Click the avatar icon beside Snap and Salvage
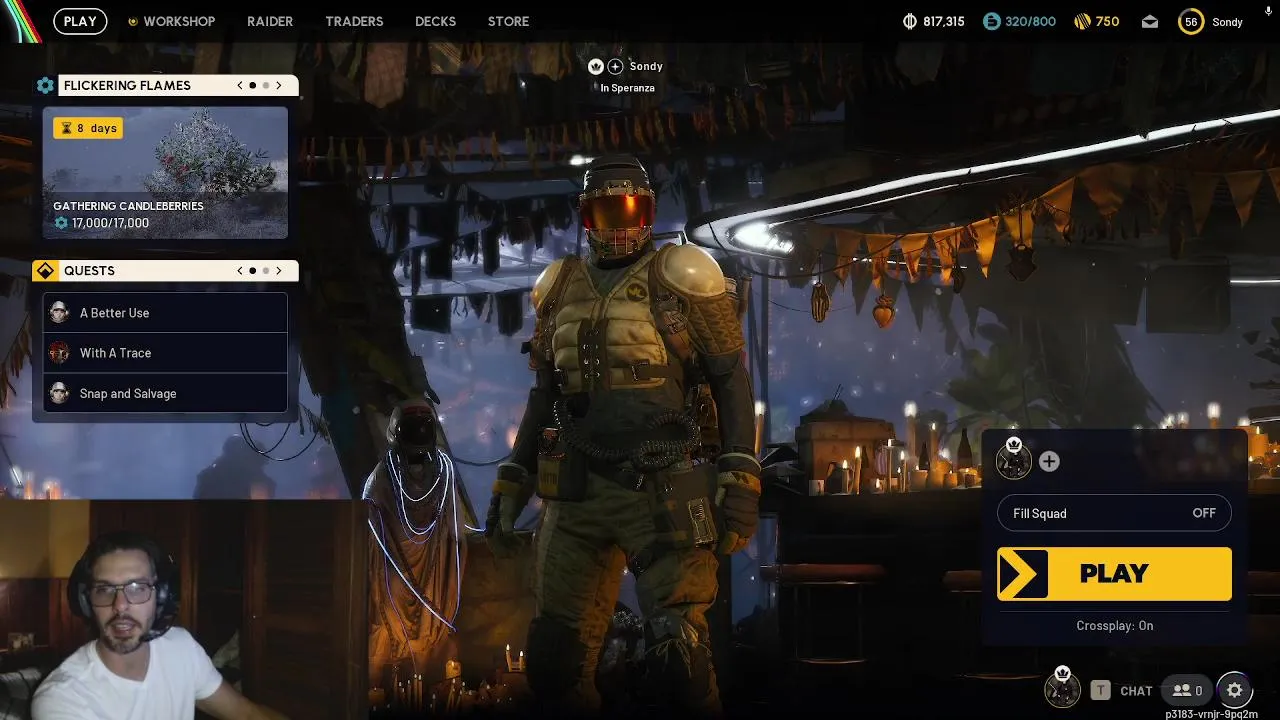This screenshot has width=1280, height=720. coord(59,393)
